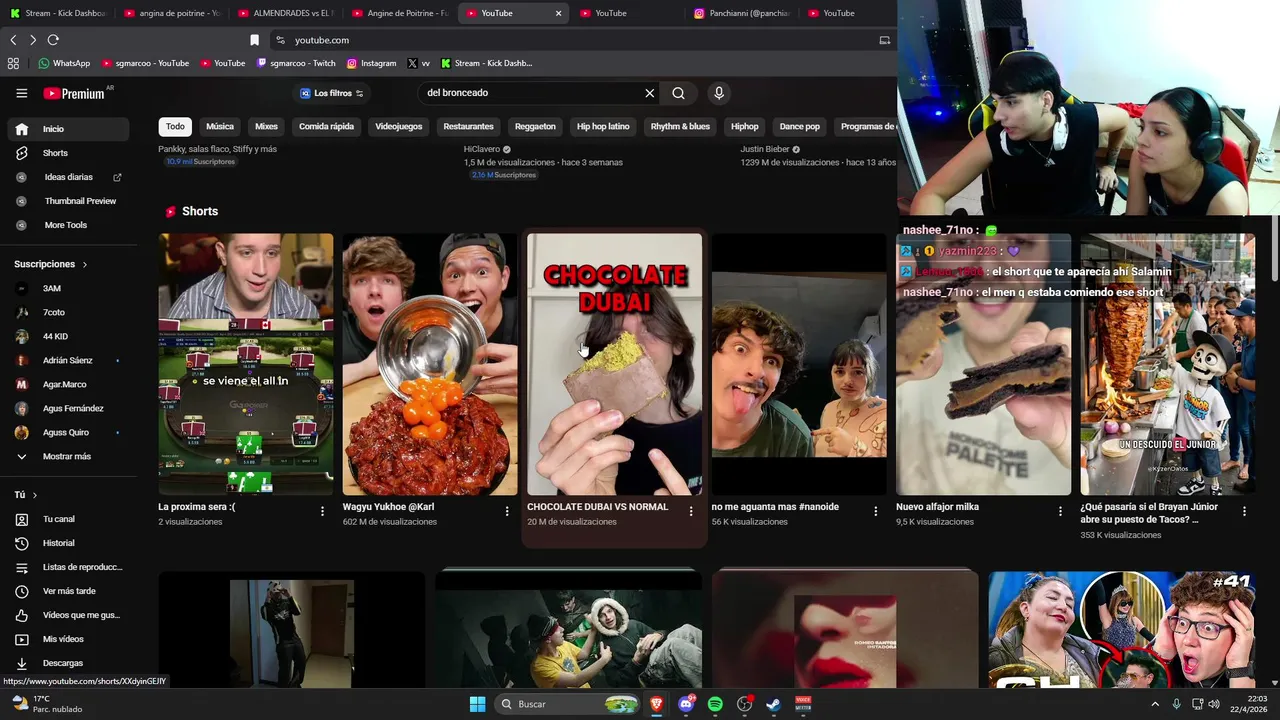The height and width of the screenshot is (720, 1280).
Task: Click the magnifier search button
Action: [678, 93]
